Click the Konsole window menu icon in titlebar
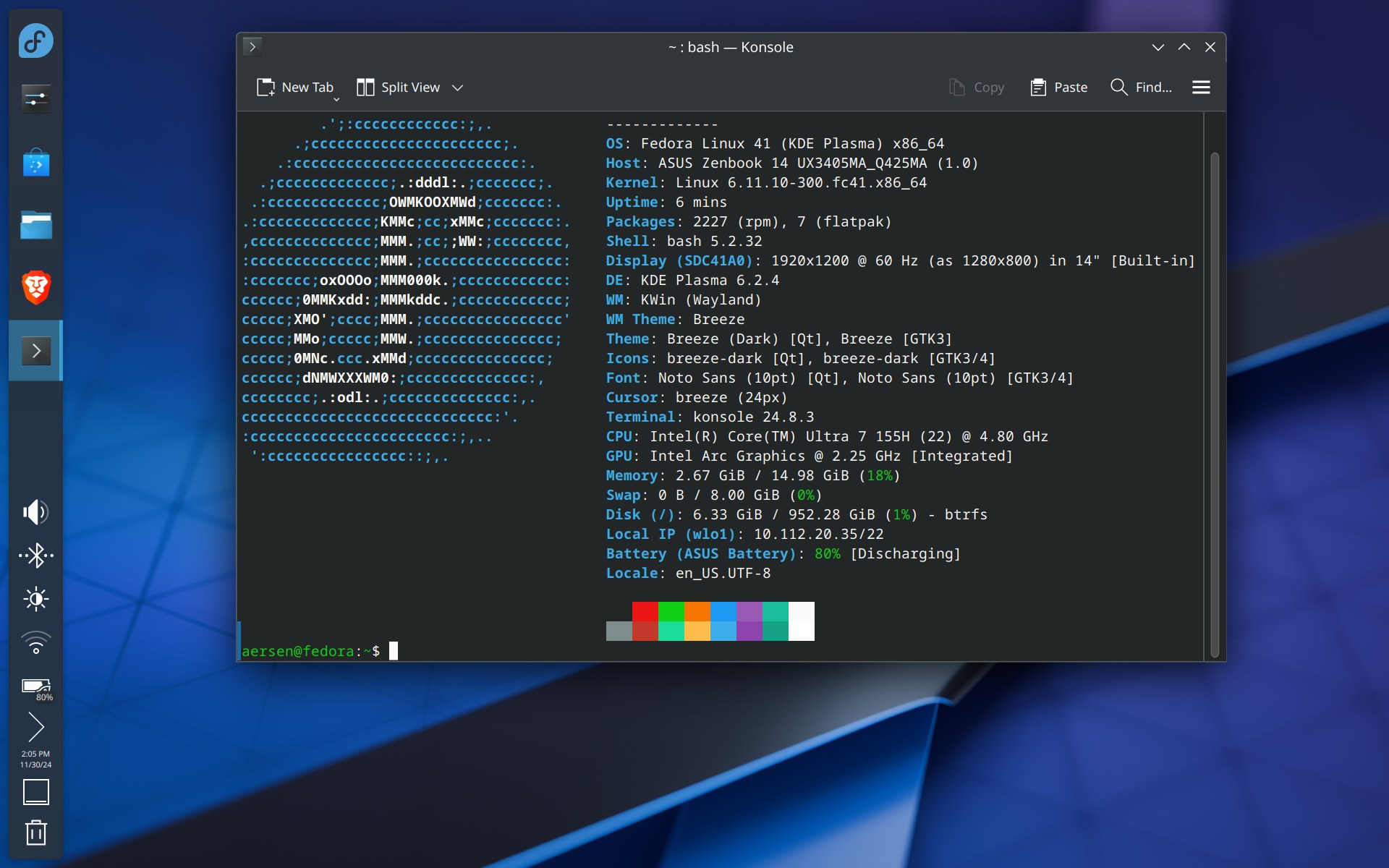 click(252, 47)
